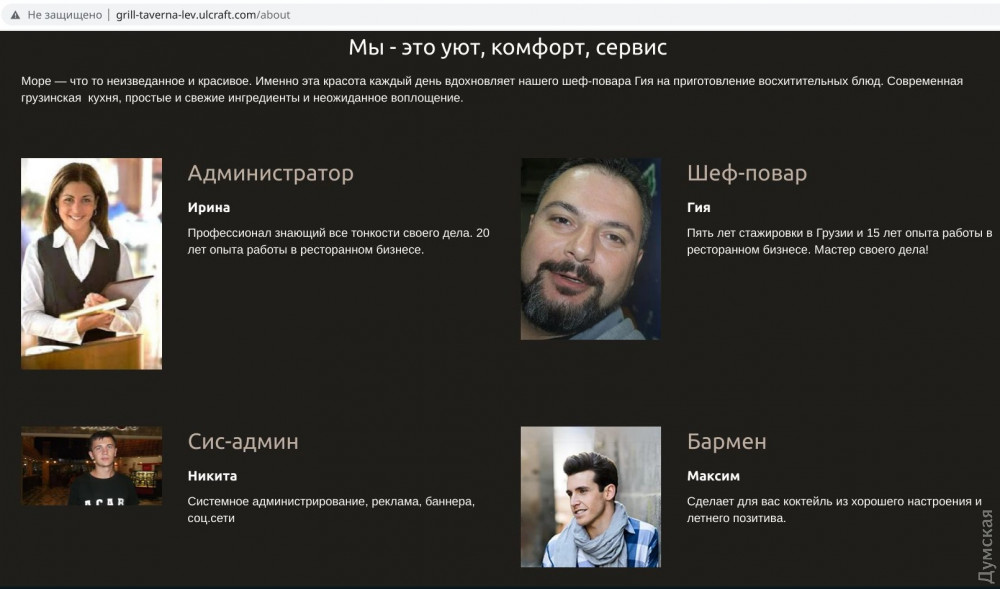The image size is (1000, 589).
Task: Open the Администратор photo
Action: coord(91,264)
